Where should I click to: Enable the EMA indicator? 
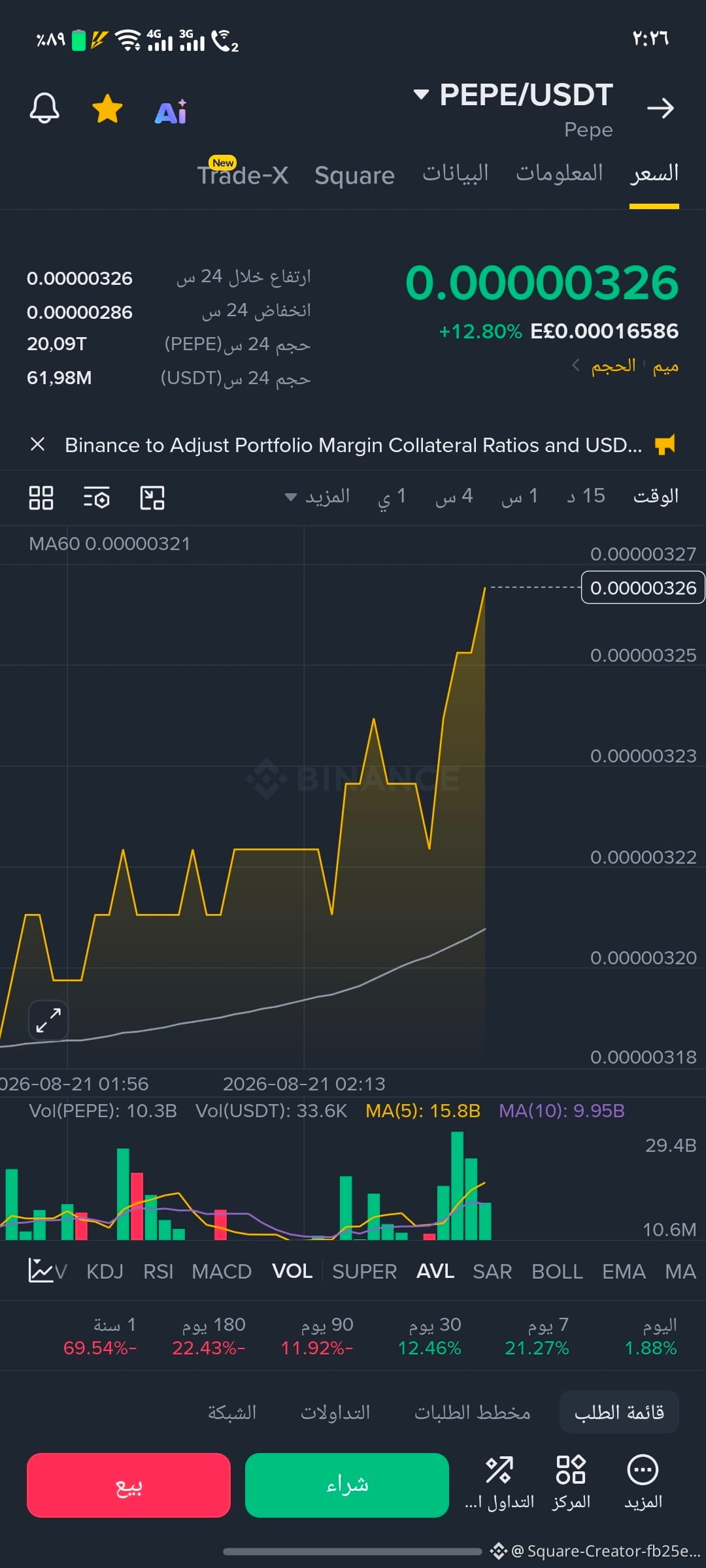click(624, 1271)
